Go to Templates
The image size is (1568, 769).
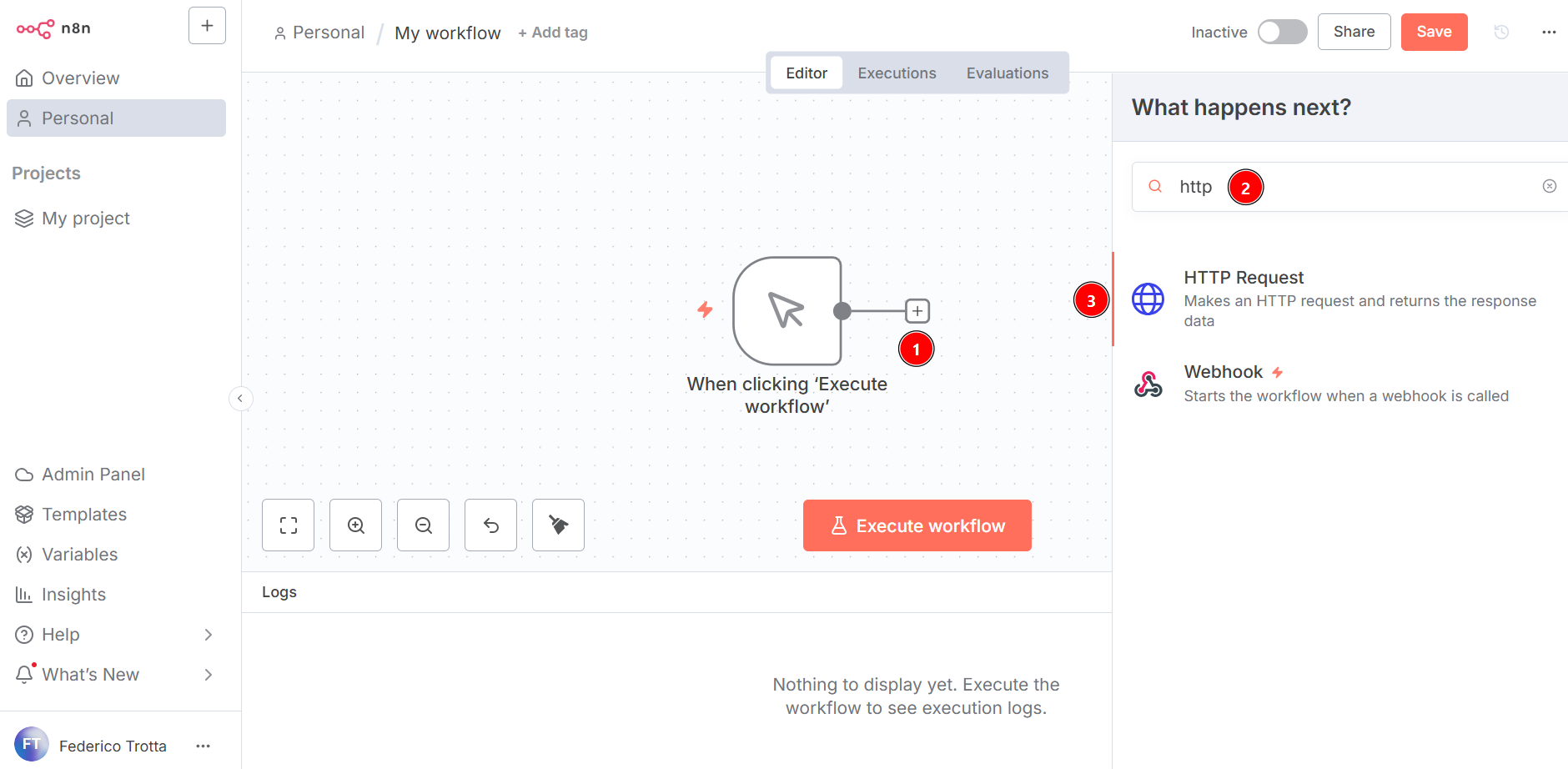point(116,515)
